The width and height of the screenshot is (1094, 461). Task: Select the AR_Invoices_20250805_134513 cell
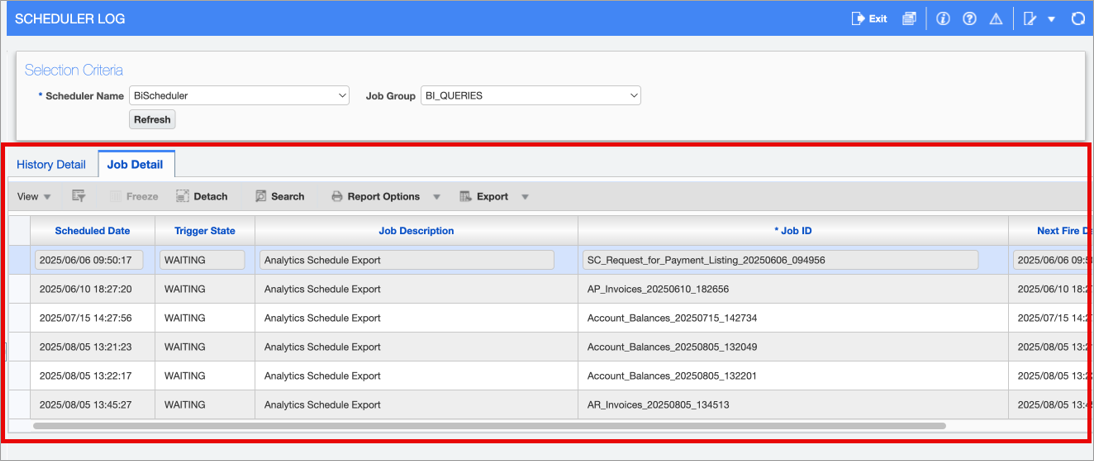point(793,405)
